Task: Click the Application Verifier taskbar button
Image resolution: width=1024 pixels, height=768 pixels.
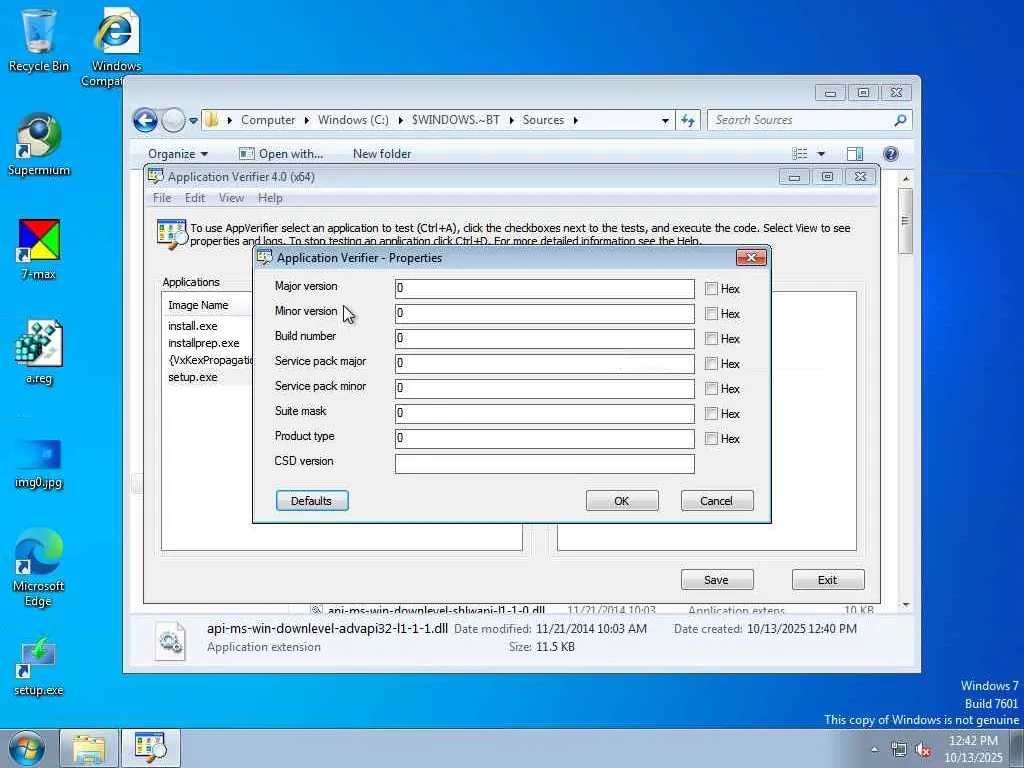Action: pyautogui.click(x=150, y=748)
